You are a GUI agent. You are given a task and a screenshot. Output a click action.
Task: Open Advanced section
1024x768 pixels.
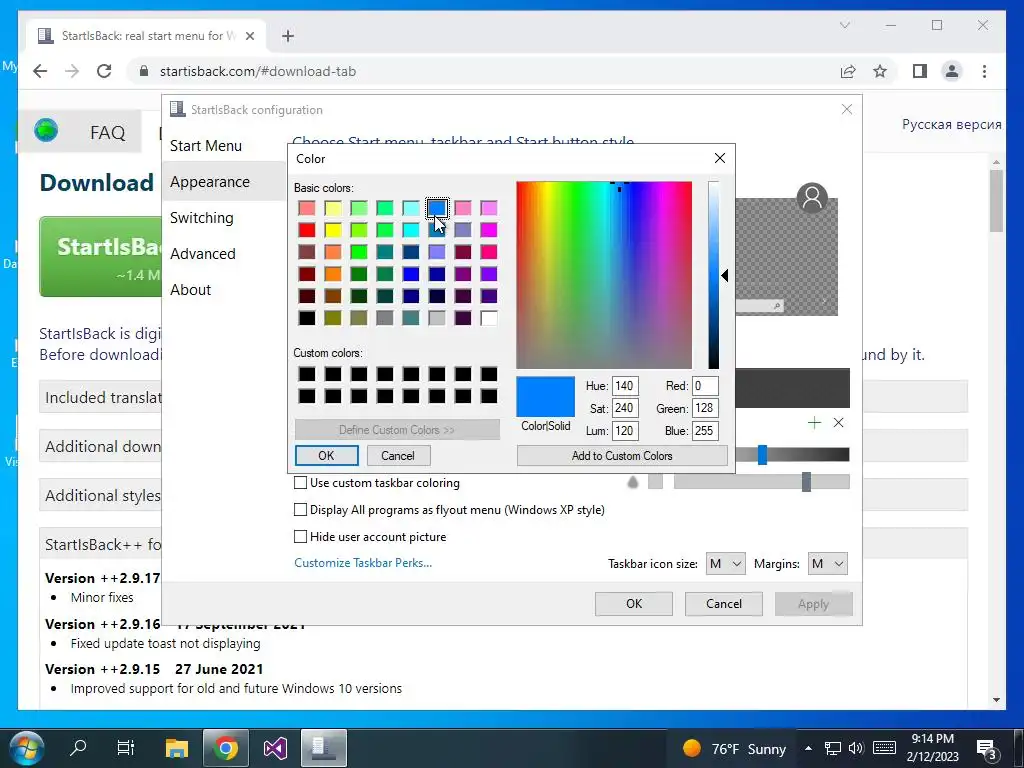(x=202, y=253)
